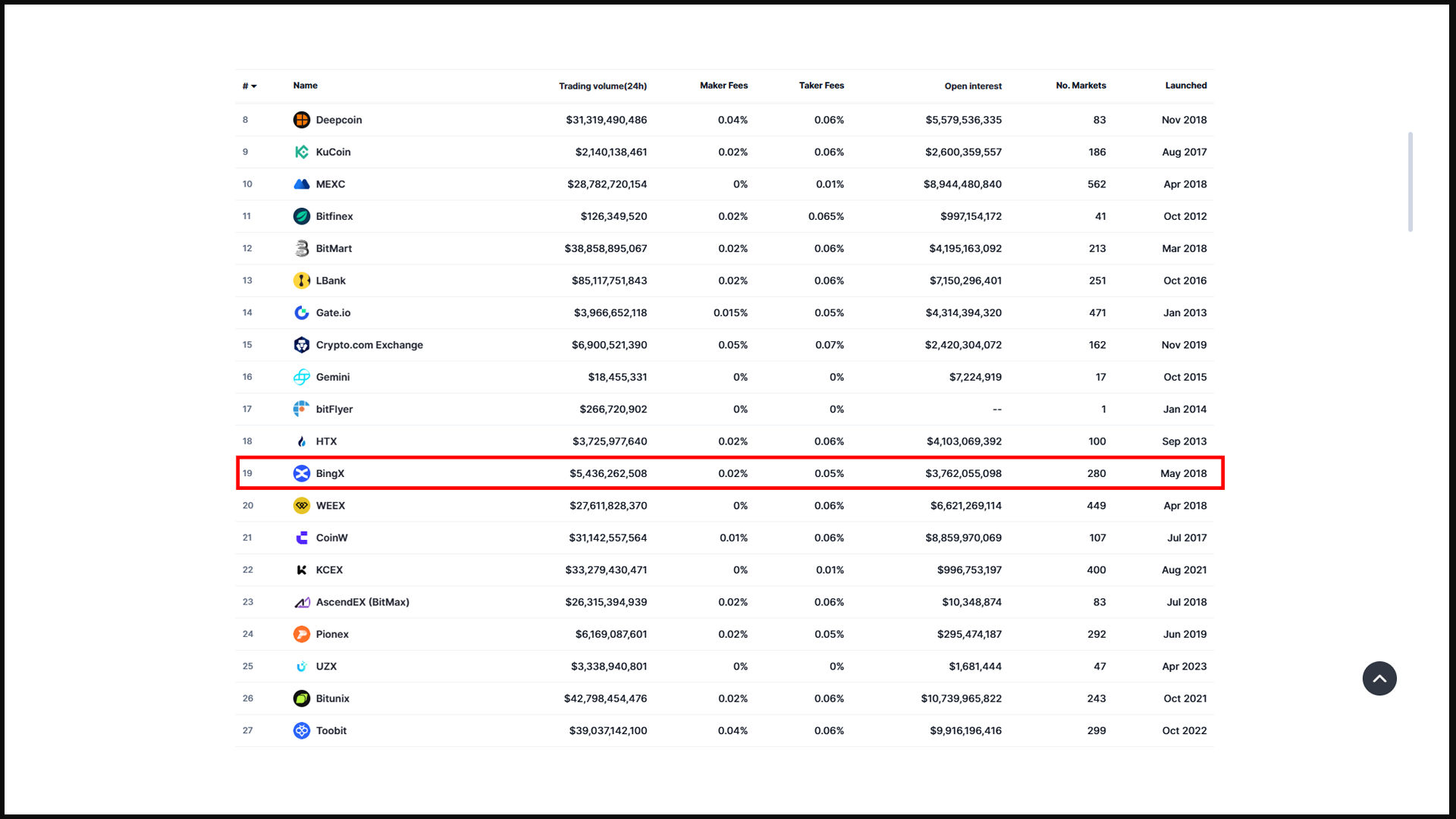Click the Bitfinex green leaf logo
1456x819 pixels.
tap(301, 216)
